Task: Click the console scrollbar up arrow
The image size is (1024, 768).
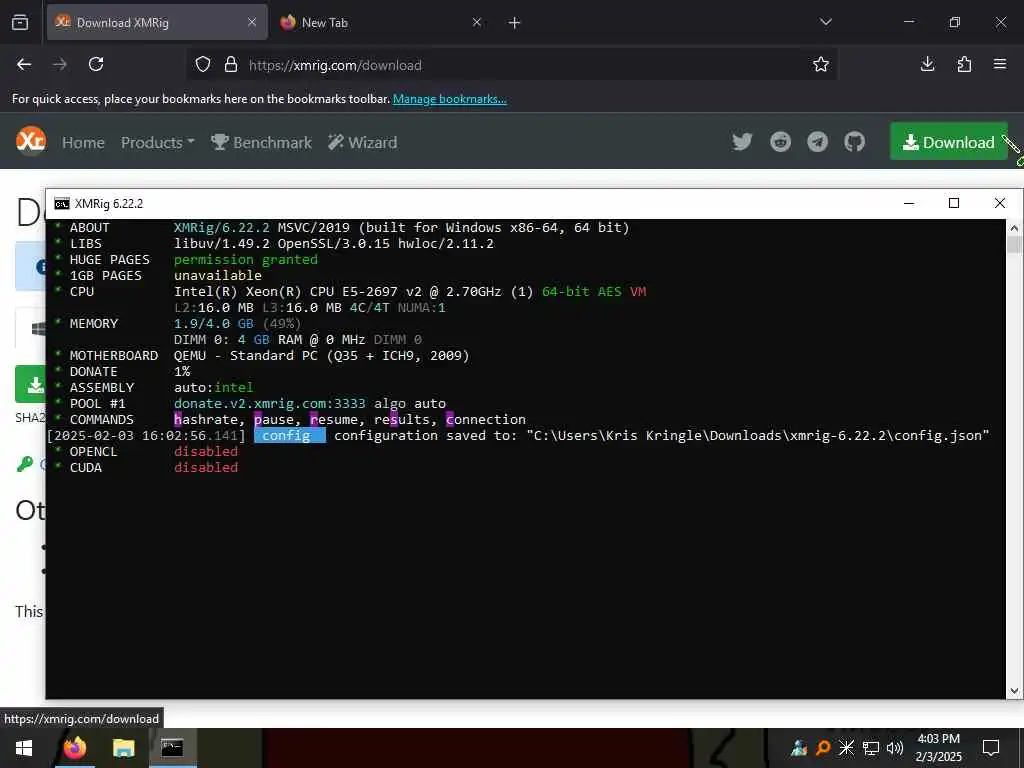Action: click(1014, 228)
